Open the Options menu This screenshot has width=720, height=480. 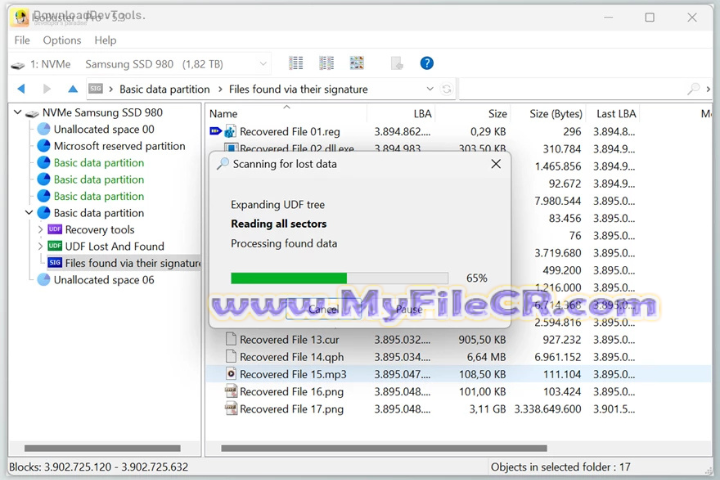62,40
